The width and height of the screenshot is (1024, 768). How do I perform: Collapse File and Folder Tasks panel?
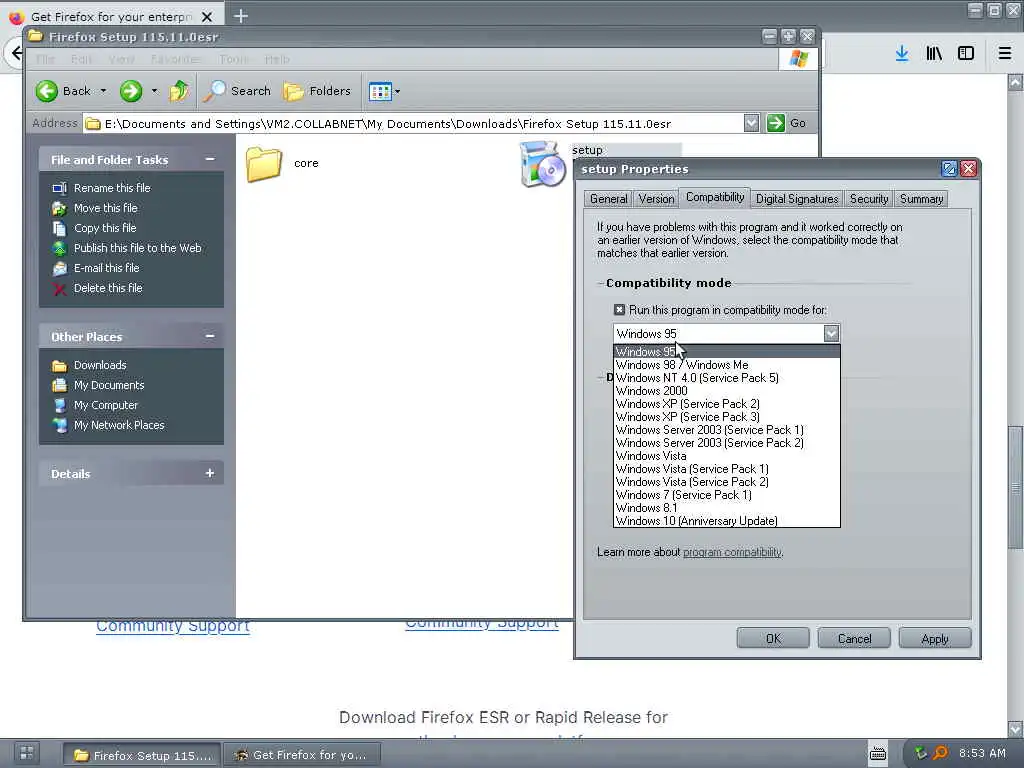(x=210, y=159)
